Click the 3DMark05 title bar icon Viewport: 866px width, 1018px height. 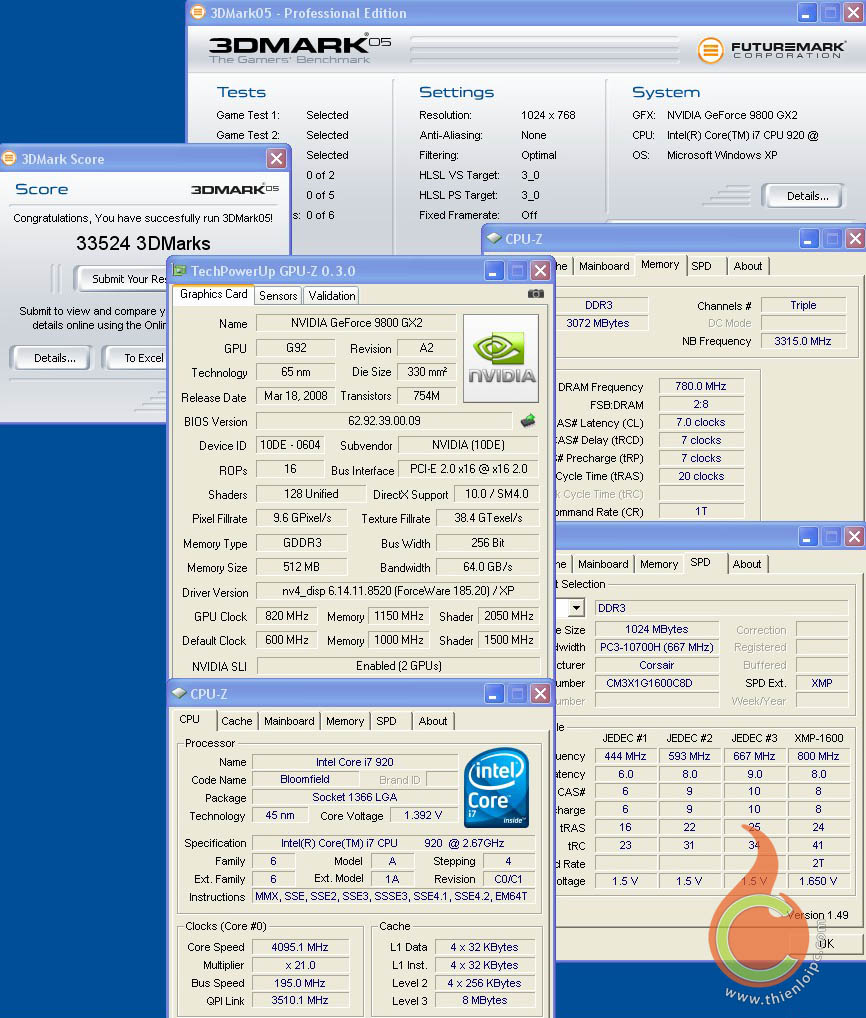click(198, 12)
